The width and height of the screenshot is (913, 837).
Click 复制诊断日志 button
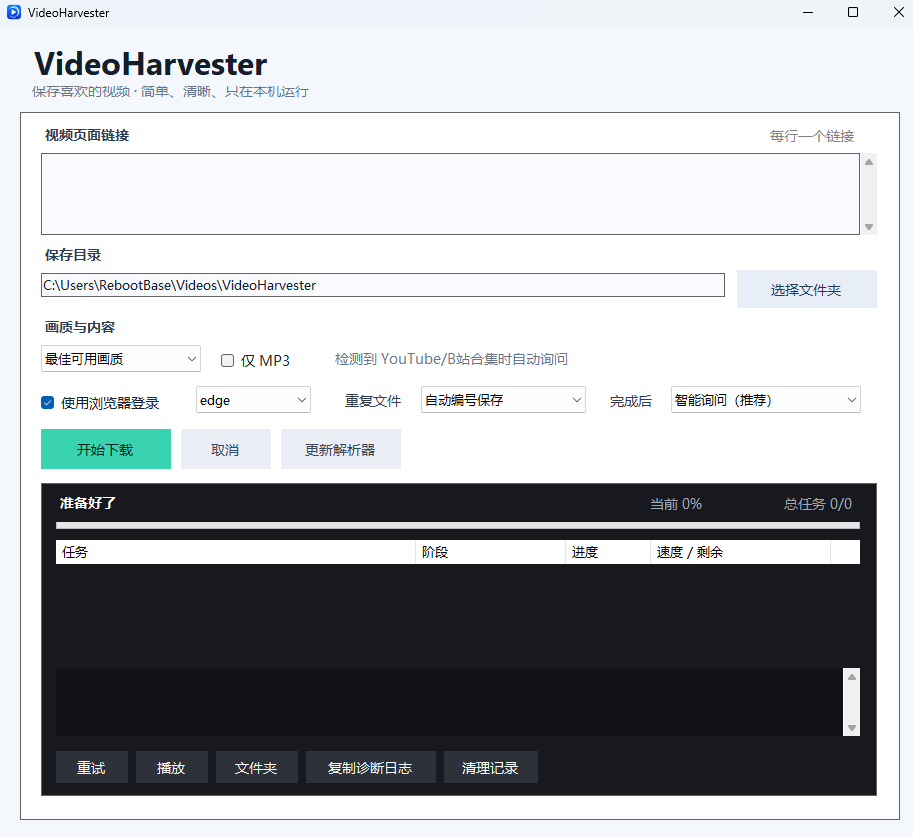370,767
